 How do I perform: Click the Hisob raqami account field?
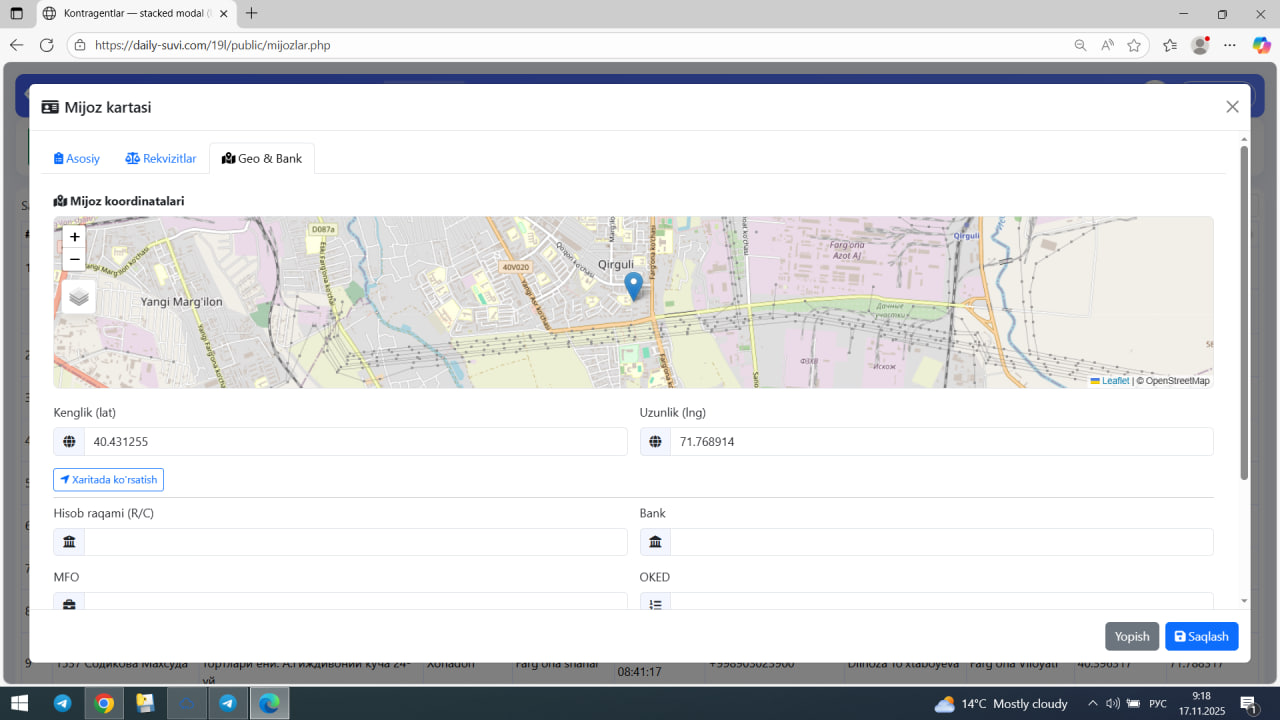[355, 542]
